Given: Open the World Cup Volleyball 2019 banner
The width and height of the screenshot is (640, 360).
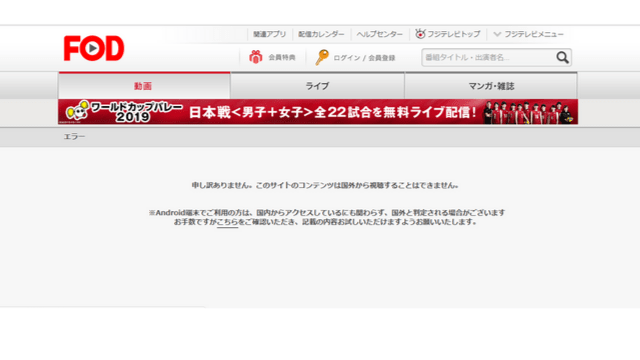Looking at the screenshot, I should pyautogui.click(x=318, y=111).
